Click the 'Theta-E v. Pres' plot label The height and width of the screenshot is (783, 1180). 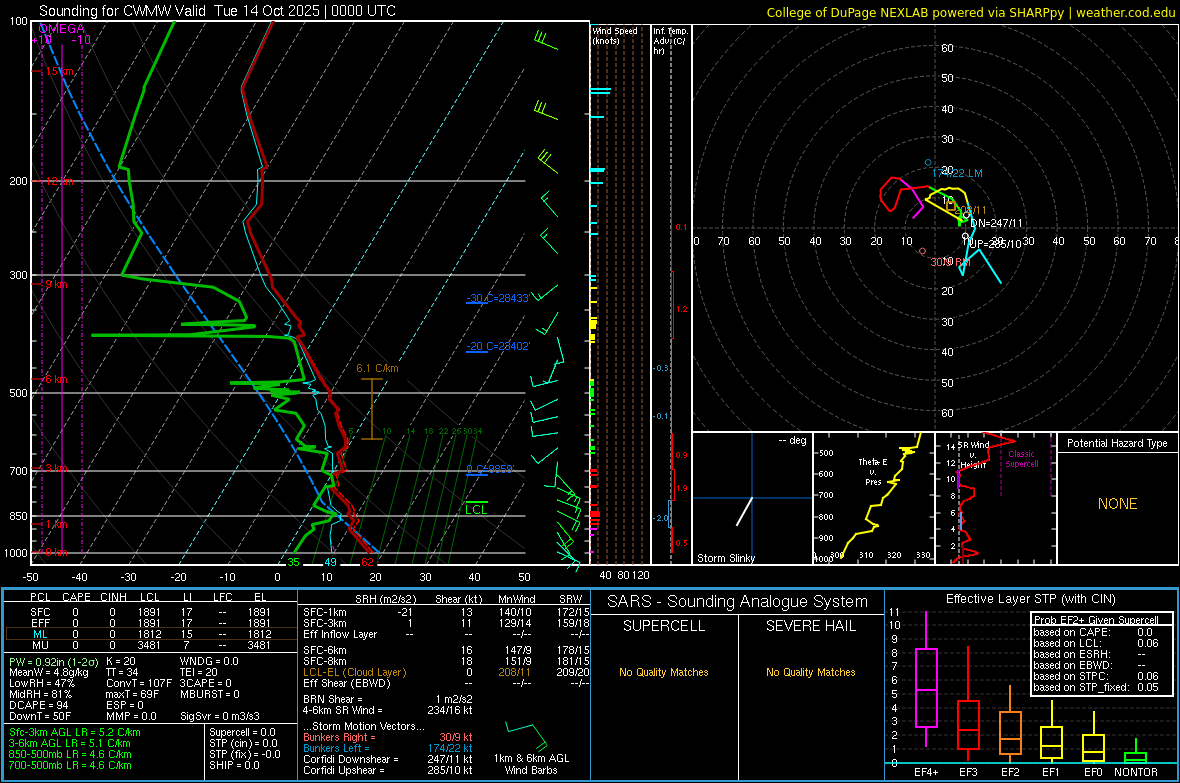pos(873,471)
